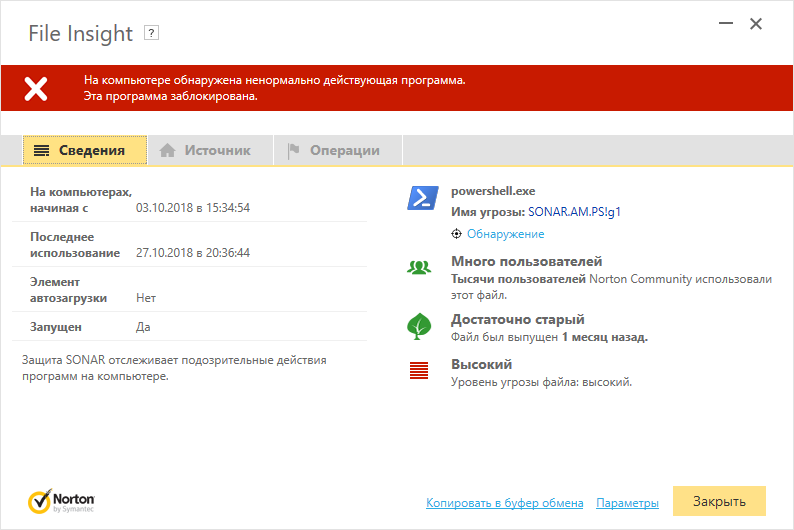The height and width of the screenshot is (530, 794).
Task: Click the red bars threat level icon
Action: (419, 371)
